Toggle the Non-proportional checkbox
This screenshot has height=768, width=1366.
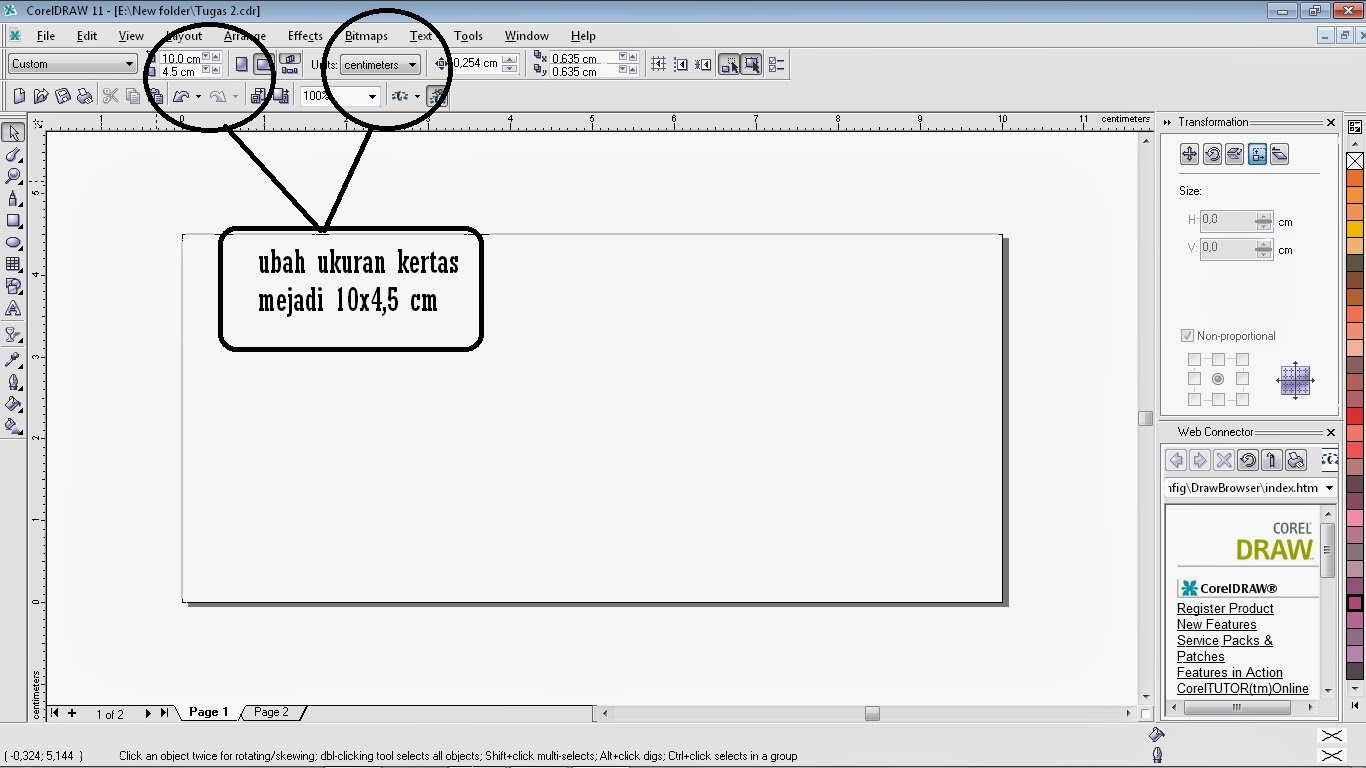pyautogui.click(x=1188, y=336)
